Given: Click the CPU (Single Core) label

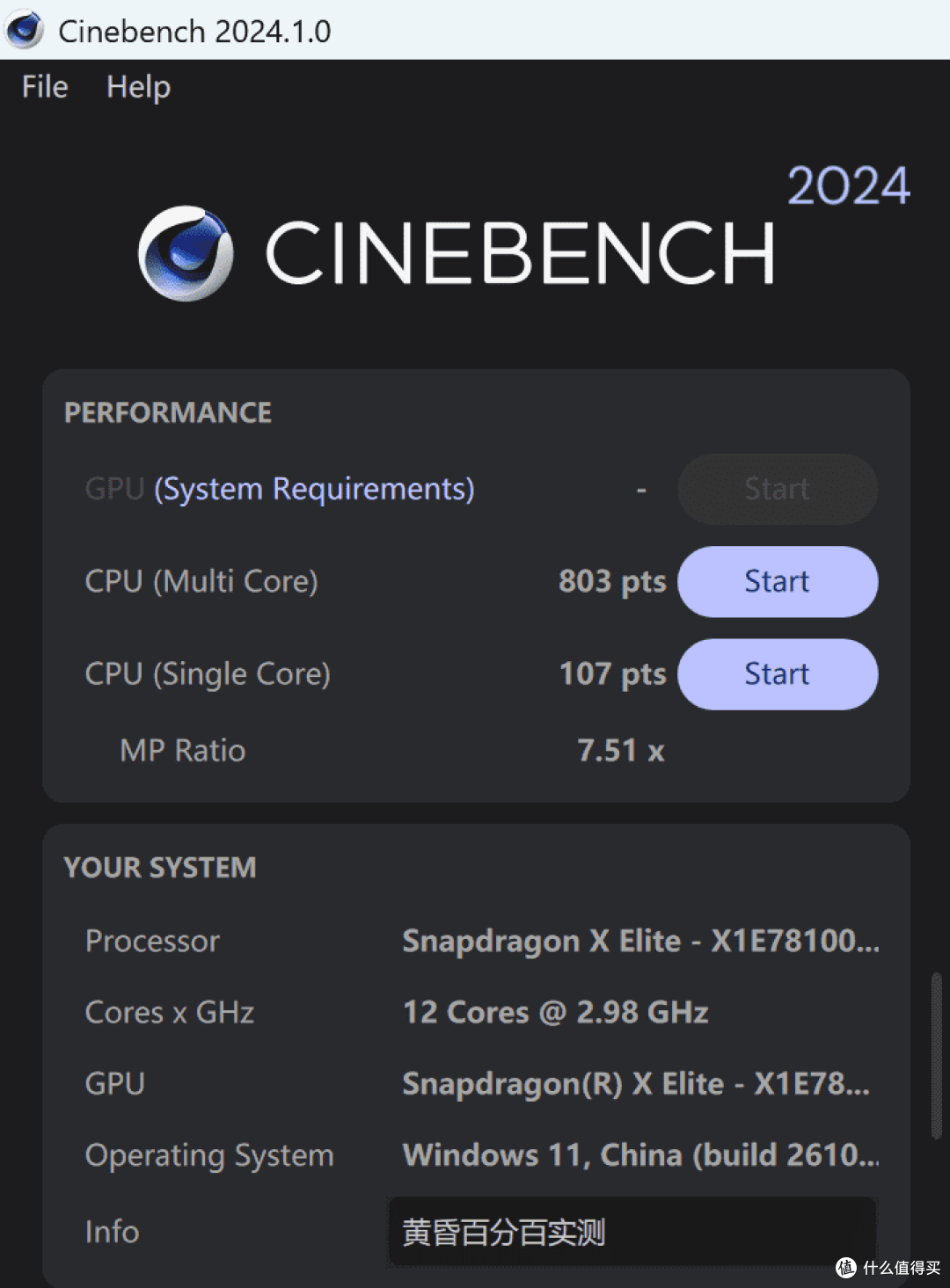Looking at the screenshot, I should point(208,673).
